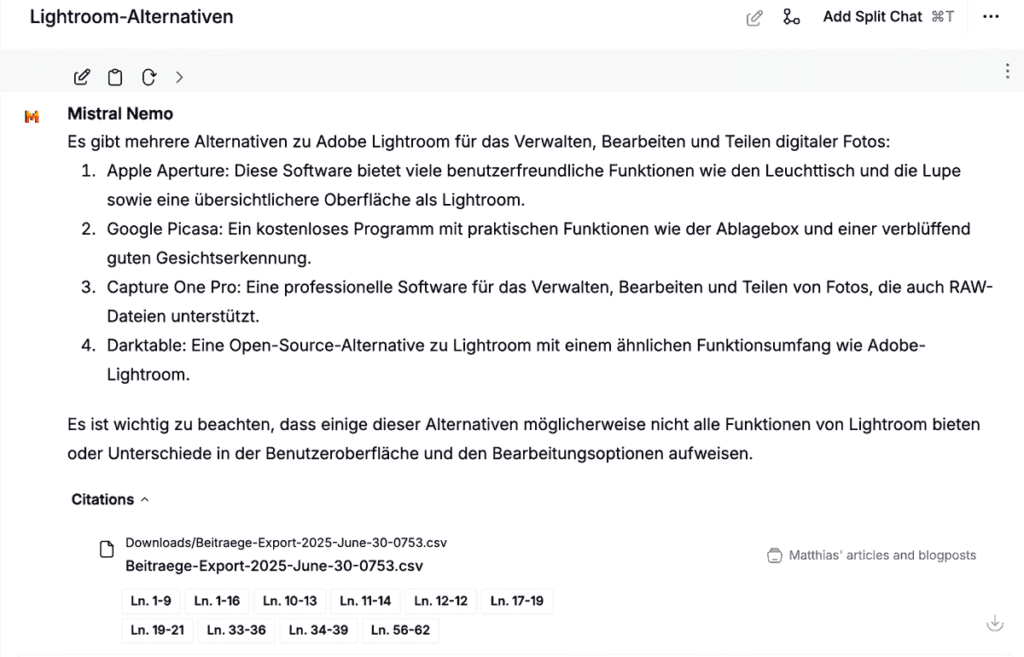The height and width of the screenshot is (657, 1024).
Task: Click the intro sentence 'Es gibt mehrere Alternativen'
Action: (479, 142)
